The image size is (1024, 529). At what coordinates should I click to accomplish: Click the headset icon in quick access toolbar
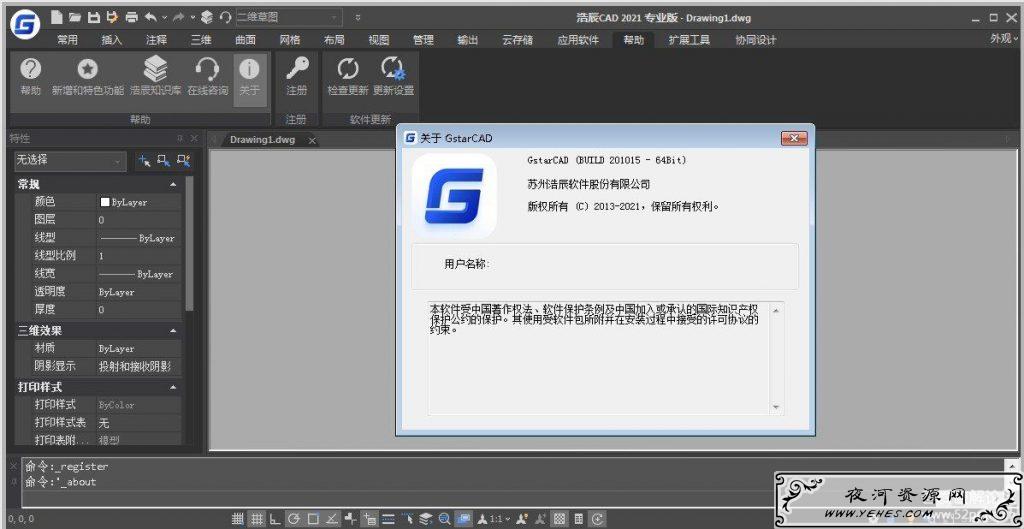click(x=225, y=17)
